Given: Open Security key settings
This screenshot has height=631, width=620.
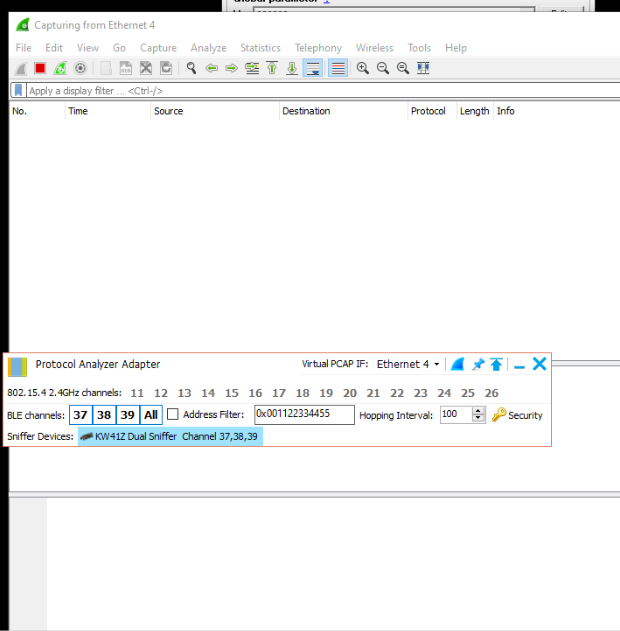Looking at the screenshot, I should (517, 415).
